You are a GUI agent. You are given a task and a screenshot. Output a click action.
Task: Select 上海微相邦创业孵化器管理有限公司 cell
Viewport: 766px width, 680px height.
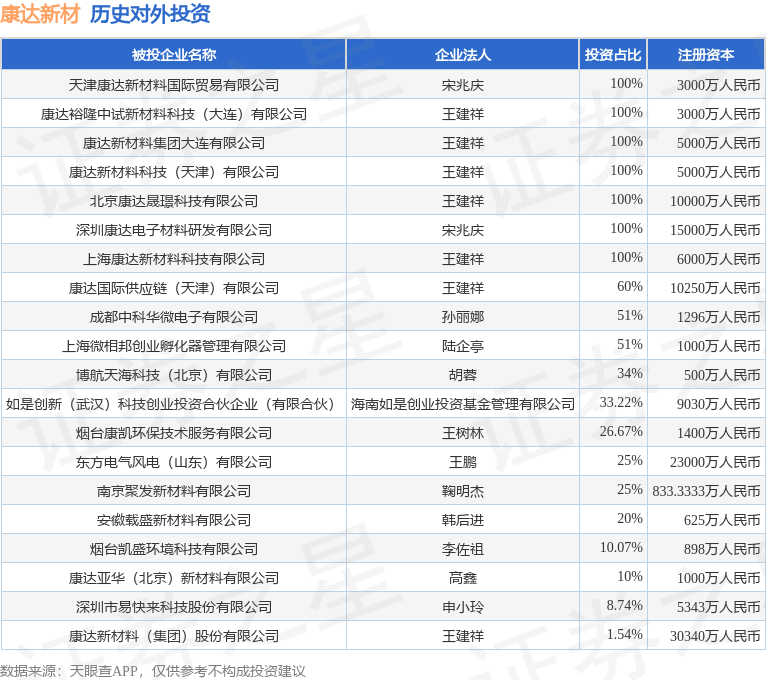coord(173,346)
